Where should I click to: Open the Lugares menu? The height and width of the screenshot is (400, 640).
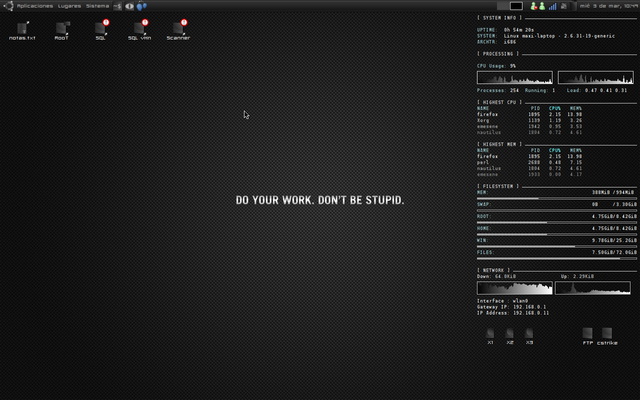tap(69, 6)
